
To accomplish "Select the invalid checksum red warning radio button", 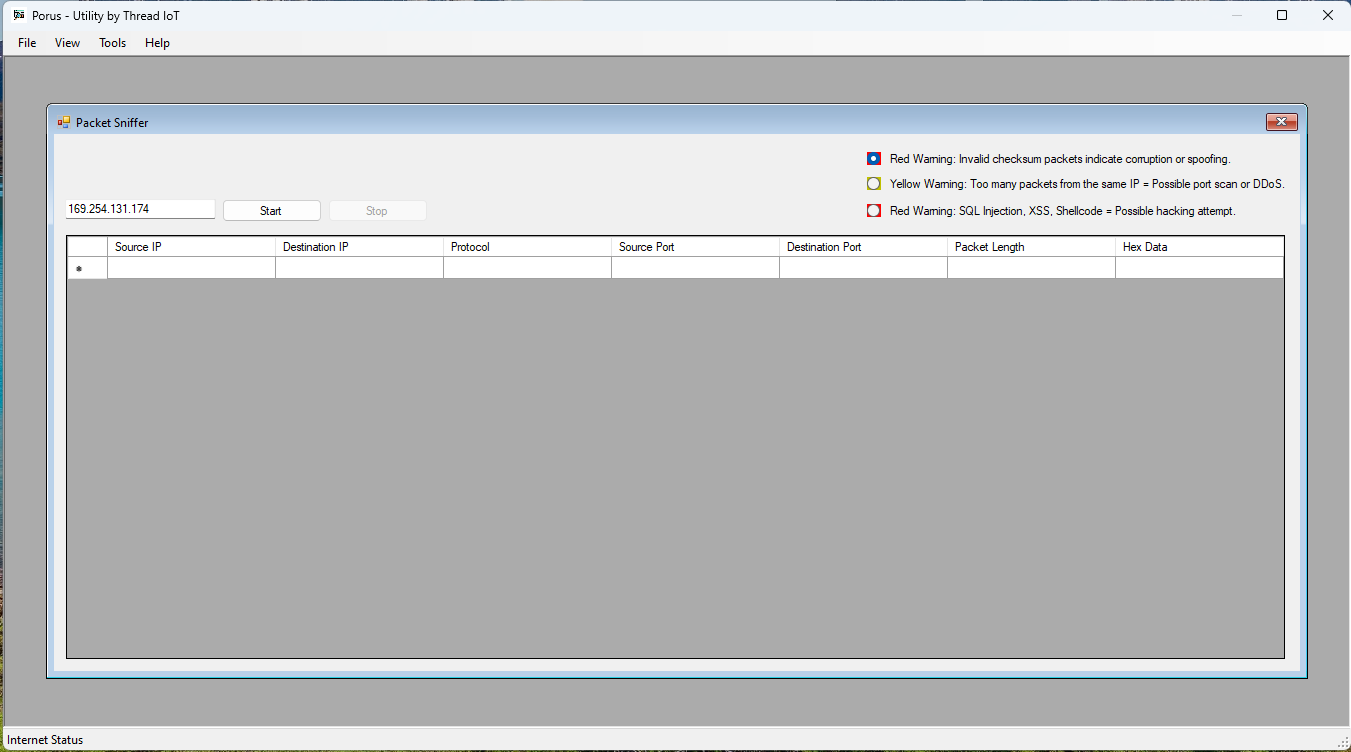I will click(873, 158).
